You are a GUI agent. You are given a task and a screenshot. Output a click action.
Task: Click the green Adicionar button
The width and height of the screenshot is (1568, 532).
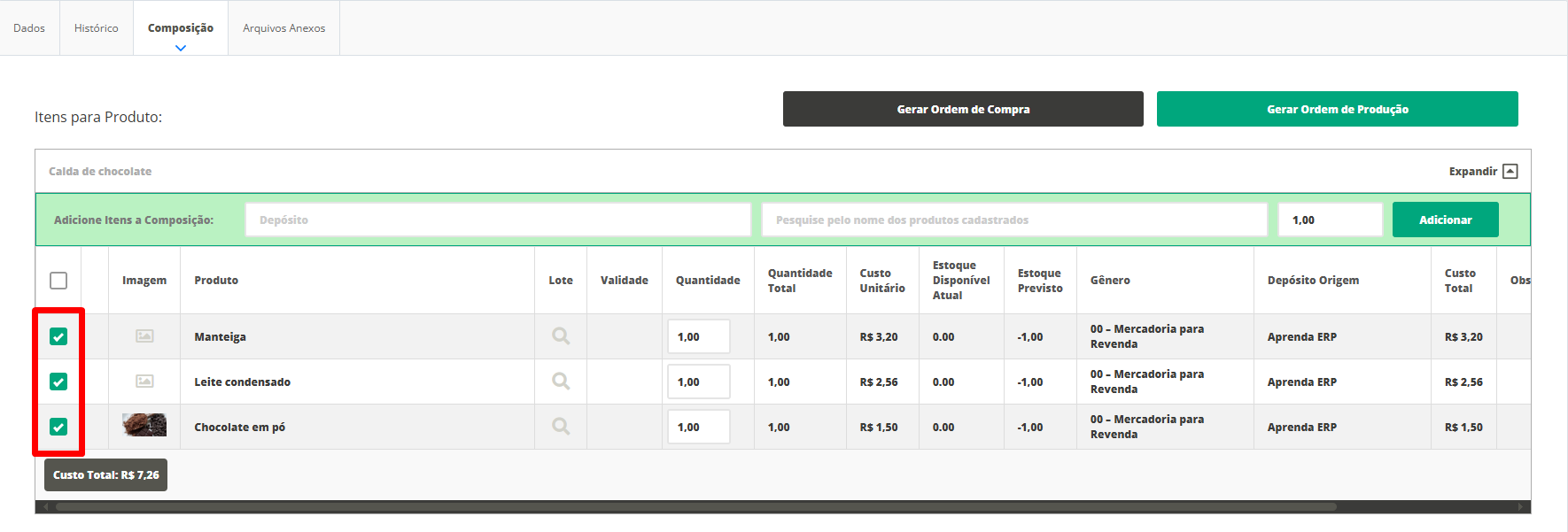coord(1445,220)
